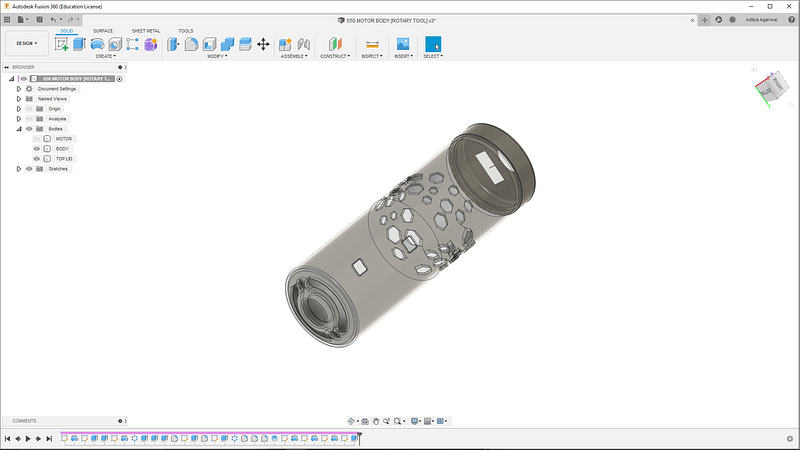Expand Named Views node

[19, 99]
